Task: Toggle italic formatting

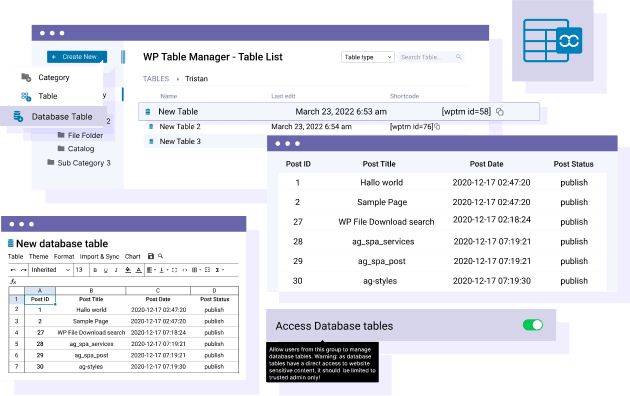Action: 116,270
